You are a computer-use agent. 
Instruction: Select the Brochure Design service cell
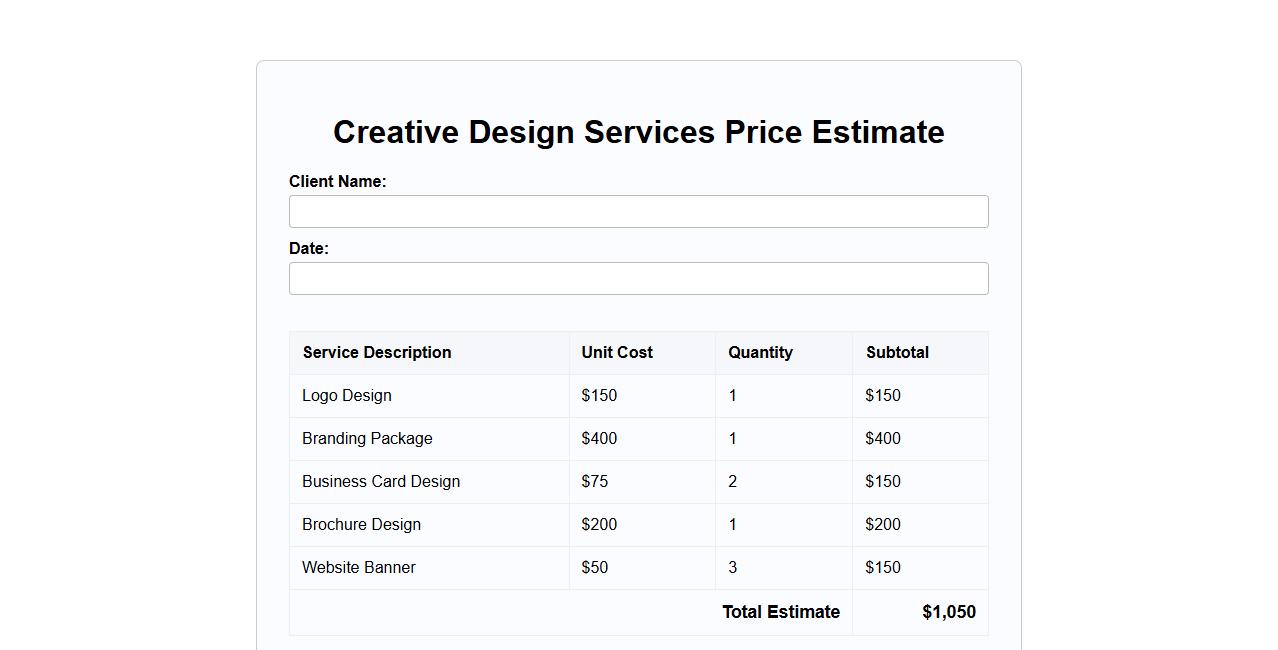(x=361, y=525)
